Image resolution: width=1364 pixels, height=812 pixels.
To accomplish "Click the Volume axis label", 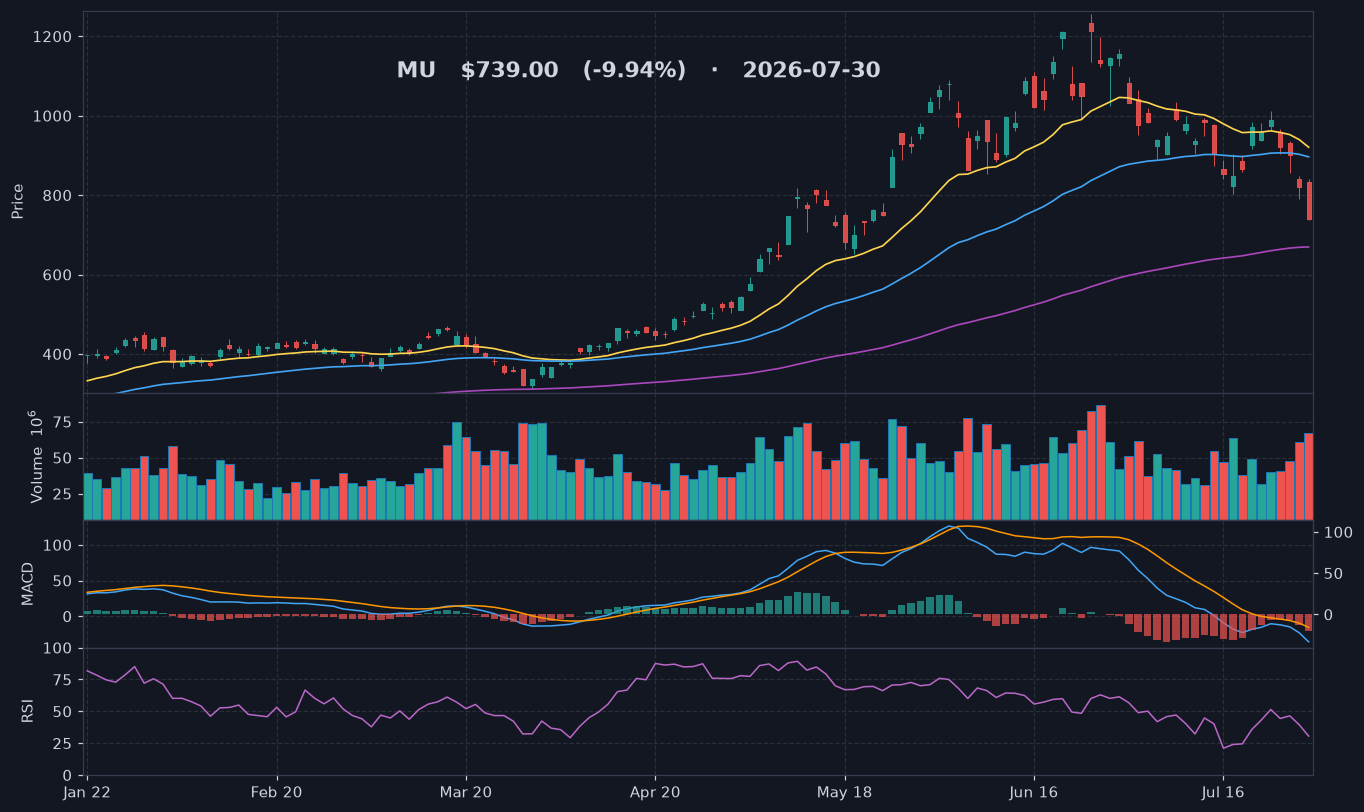I will 36,456.
